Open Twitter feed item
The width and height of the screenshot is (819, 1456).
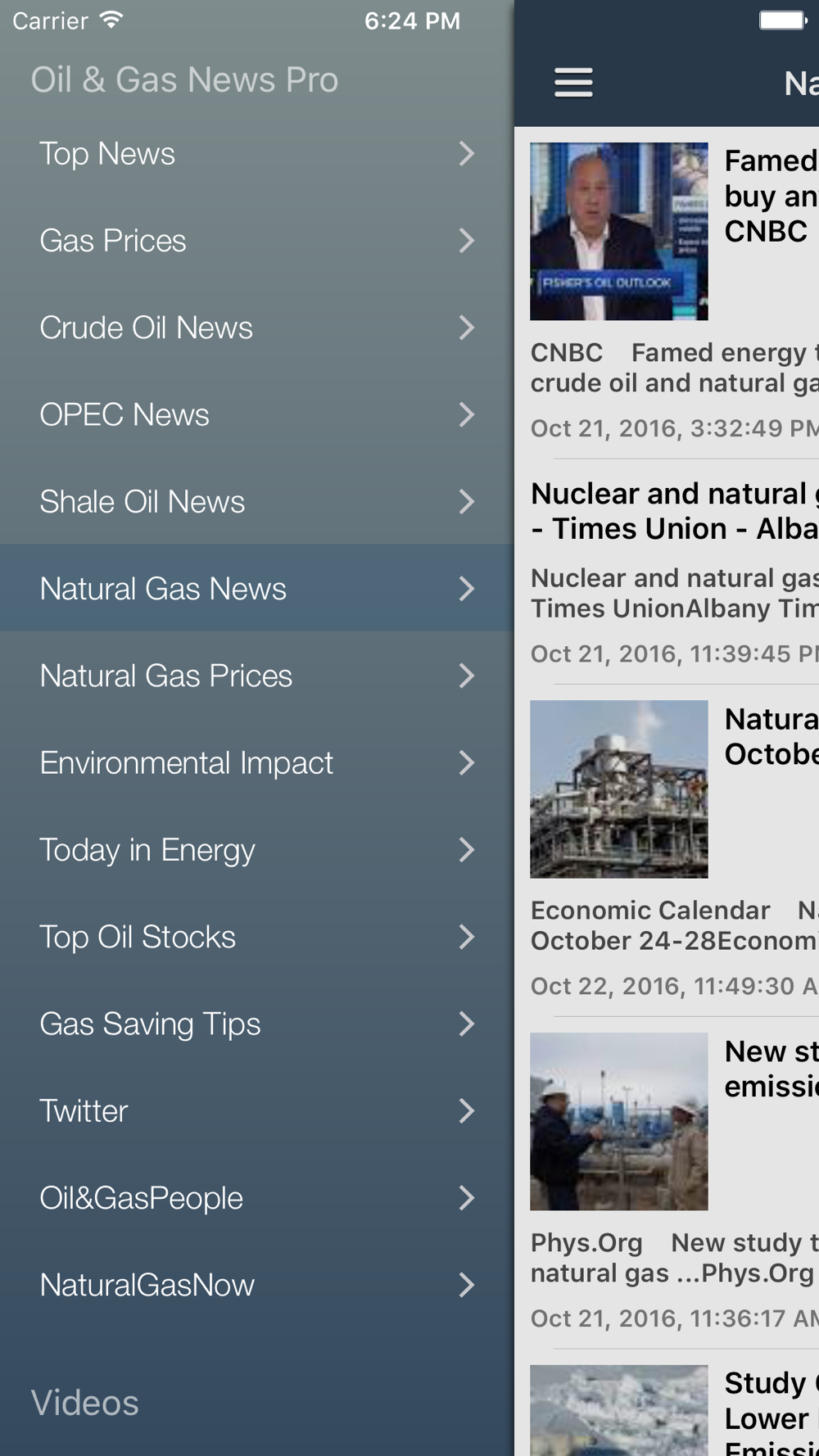click(x=257, y=1110)
